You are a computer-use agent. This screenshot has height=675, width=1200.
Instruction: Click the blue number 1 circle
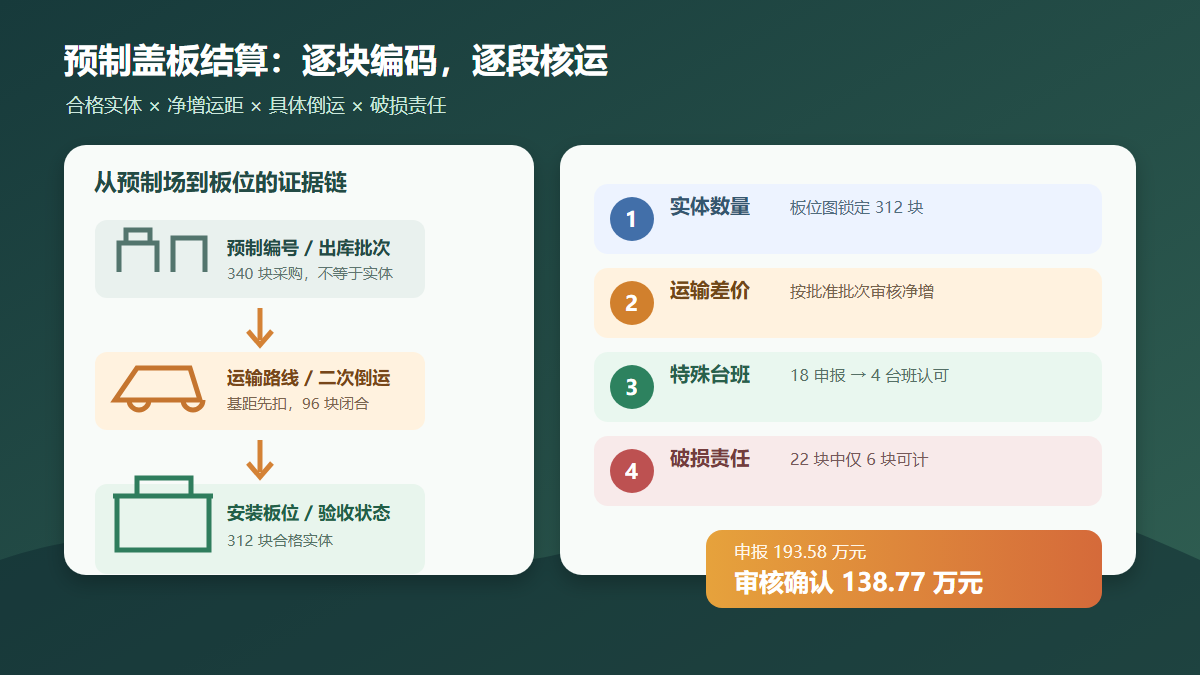(x=631, y=219)
